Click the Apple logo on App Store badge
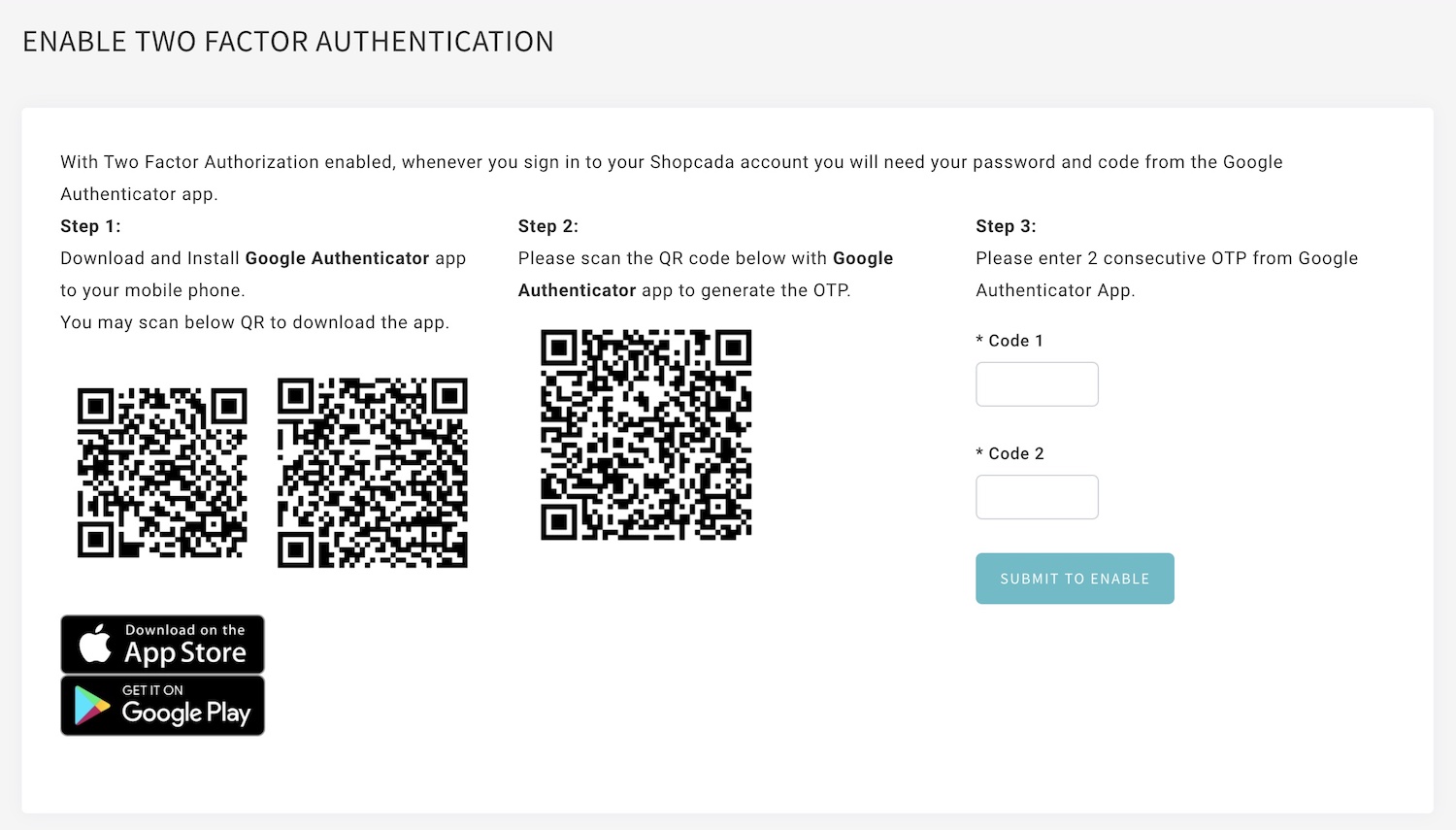This screenshot has height=830, width=1456. [94, 644]
